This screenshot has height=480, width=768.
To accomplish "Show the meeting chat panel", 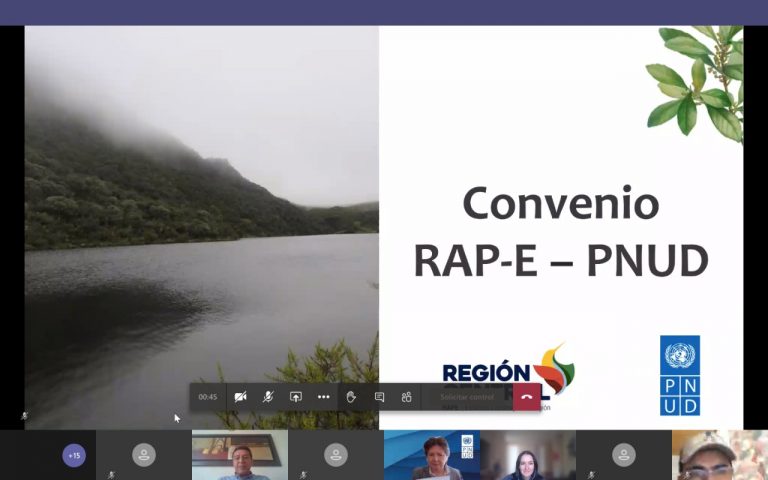I will 379,397.
